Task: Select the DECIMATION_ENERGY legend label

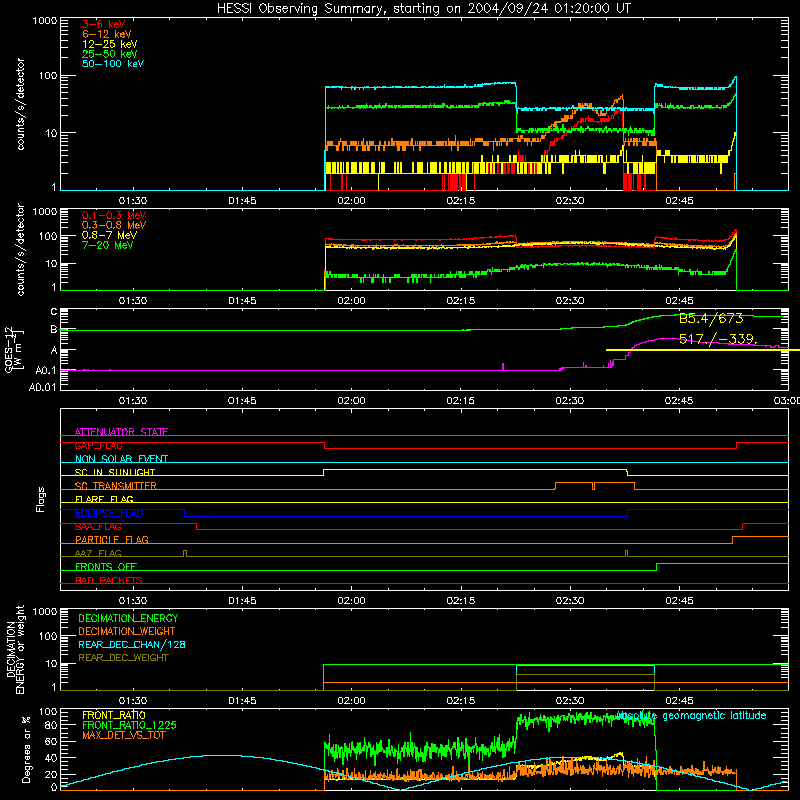Action: [x=128, y=618]
